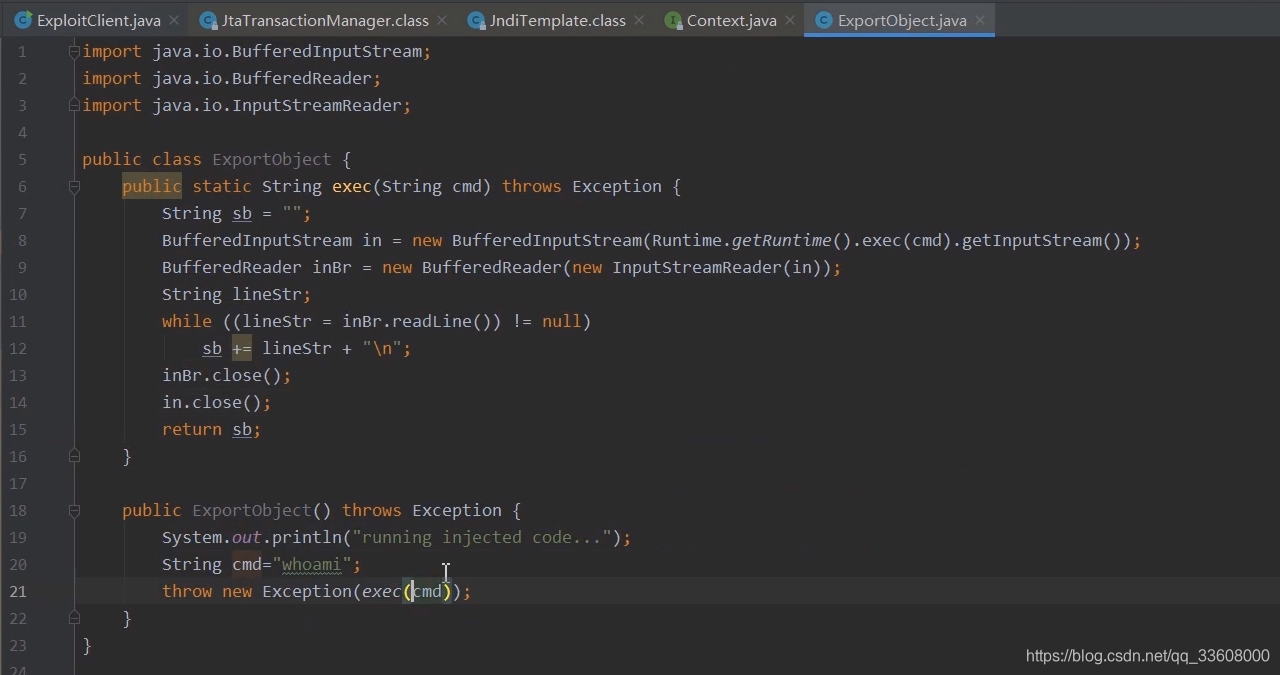Close the ExploitClient.java tab
Viewport: 1280px width, 675px height.
click(x=174, y=20)
